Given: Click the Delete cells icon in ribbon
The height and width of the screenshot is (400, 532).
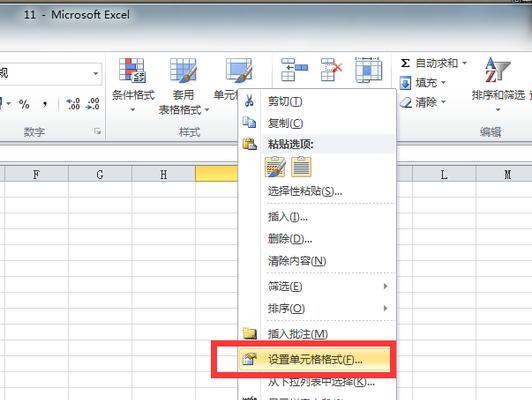Looking at the screenshot, I should (x=331, y=70).
